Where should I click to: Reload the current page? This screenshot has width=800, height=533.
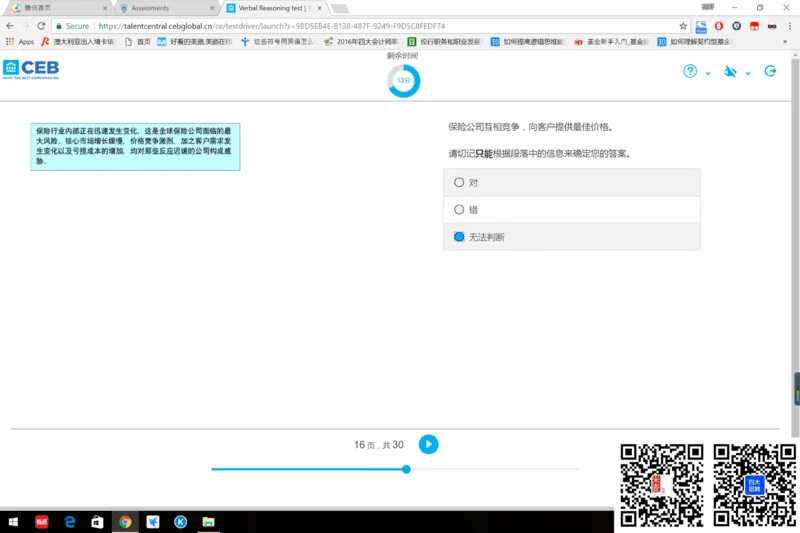click(41, 26)
